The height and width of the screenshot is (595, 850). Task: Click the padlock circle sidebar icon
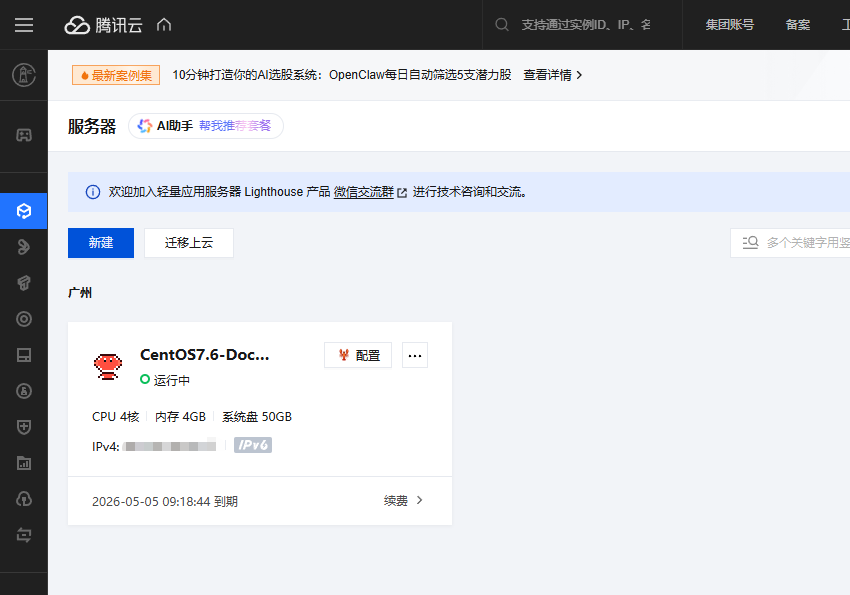click(24, 391)
